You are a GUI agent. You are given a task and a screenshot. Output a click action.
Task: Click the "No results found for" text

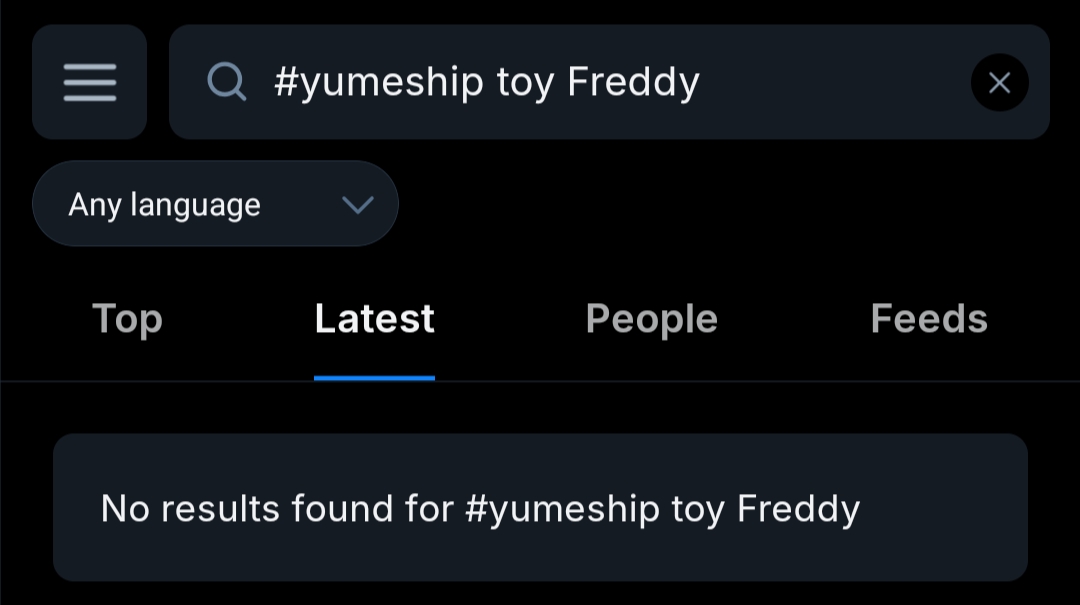click(278, 509)
